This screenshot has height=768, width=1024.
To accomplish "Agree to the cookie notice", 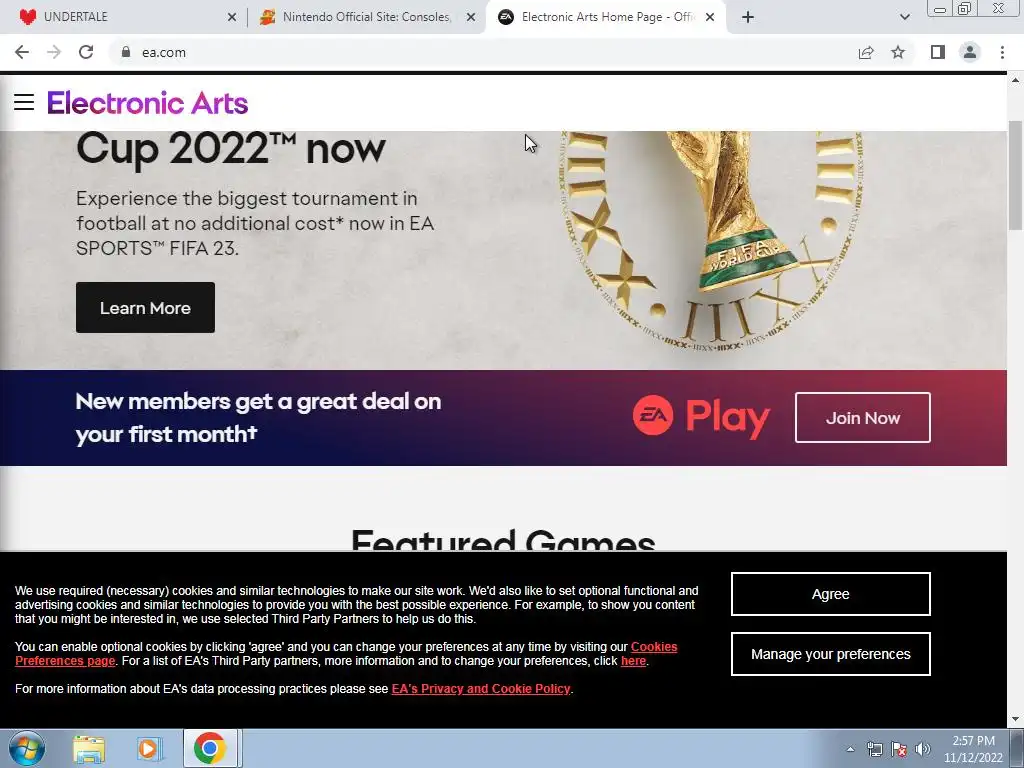I will (x=831, y=594).
